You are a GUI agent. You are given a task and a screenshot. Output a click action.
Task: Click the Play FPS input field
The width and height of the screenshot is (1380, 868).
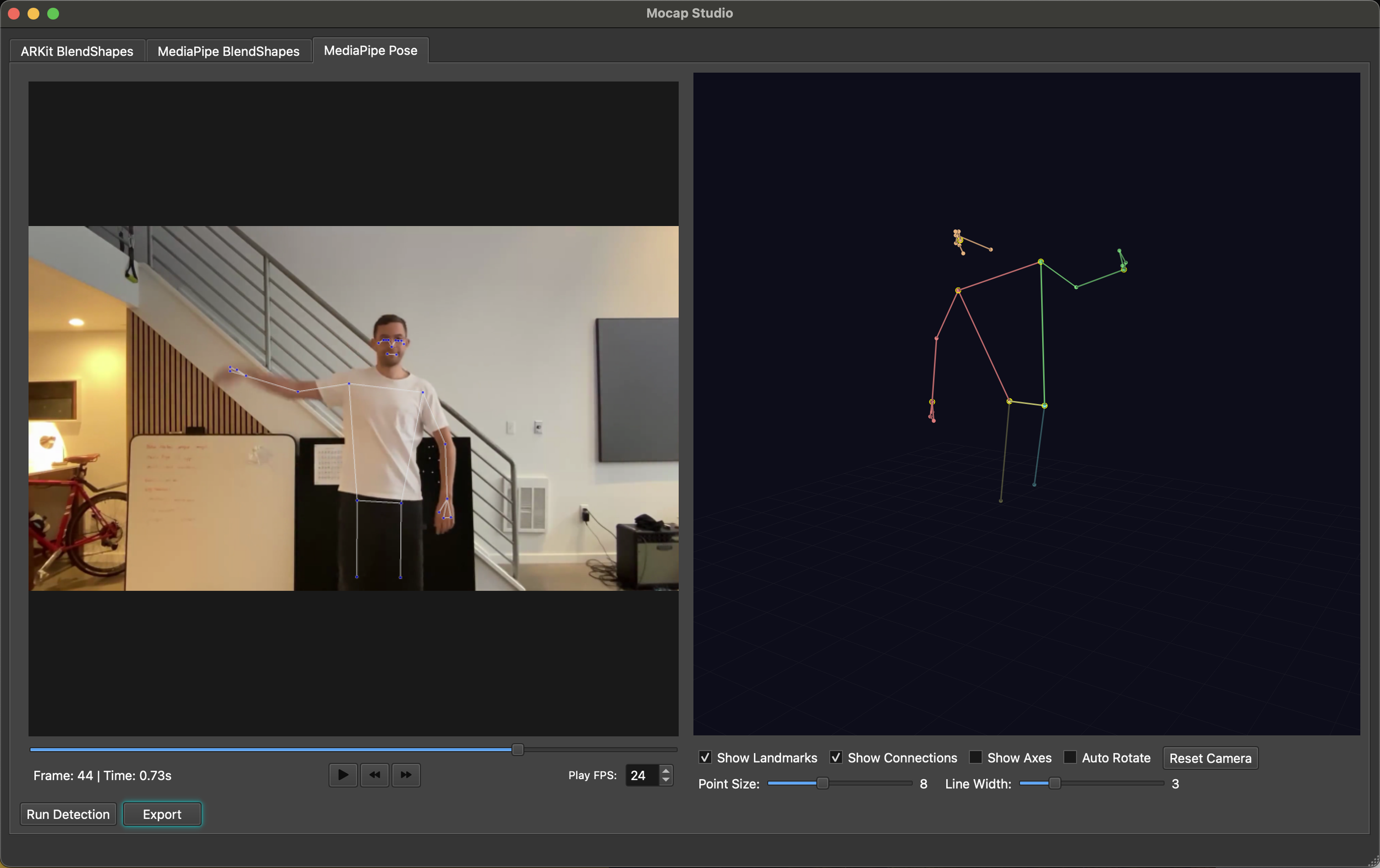(x=643, y=775)
